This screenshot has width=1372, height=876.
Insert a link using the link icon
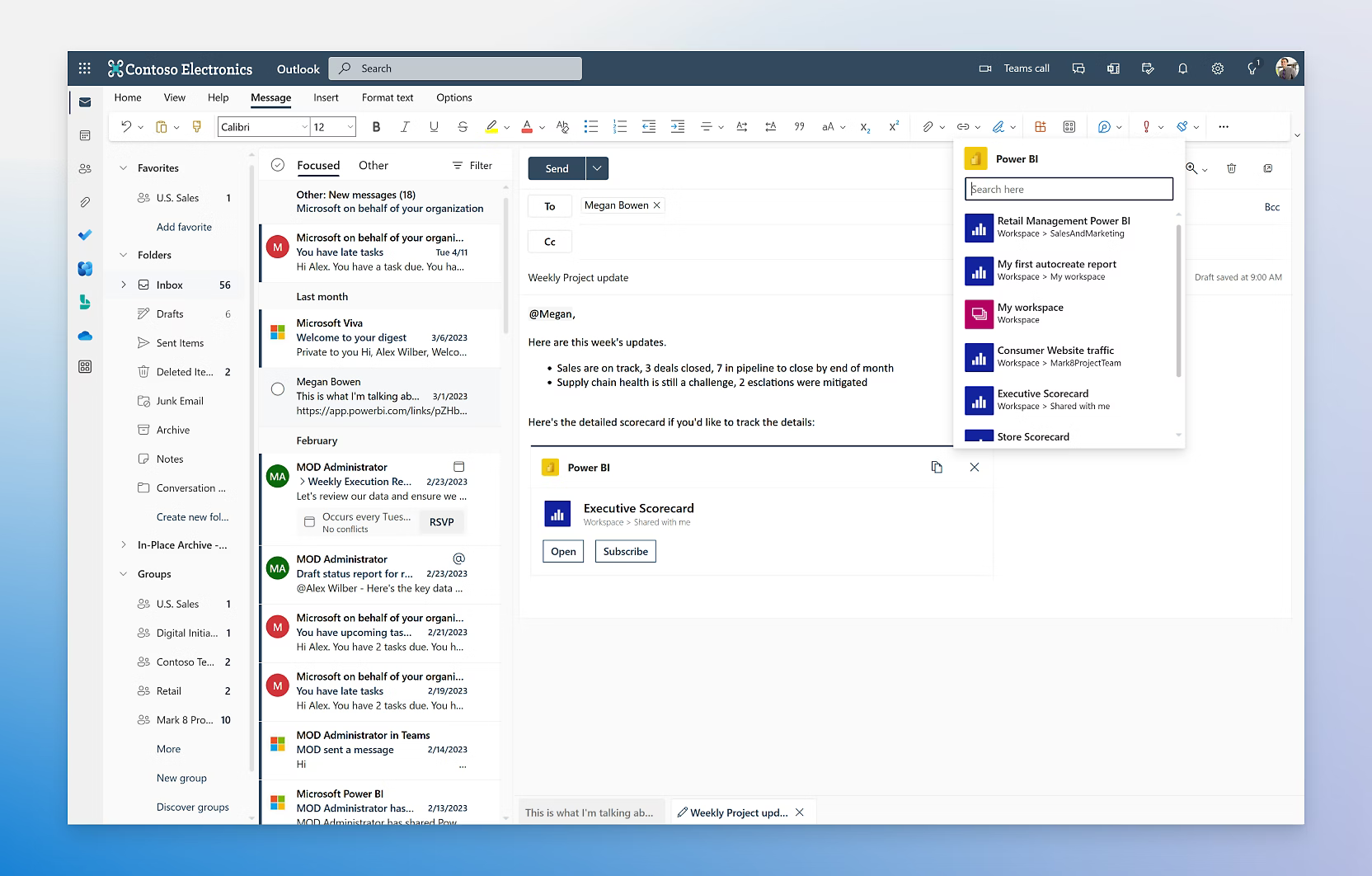[962, 126]
